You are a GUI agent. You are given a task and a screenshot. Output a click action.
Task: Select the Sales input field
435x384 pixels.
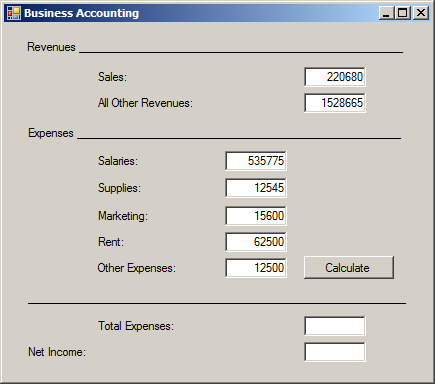[x=335, y=77]
